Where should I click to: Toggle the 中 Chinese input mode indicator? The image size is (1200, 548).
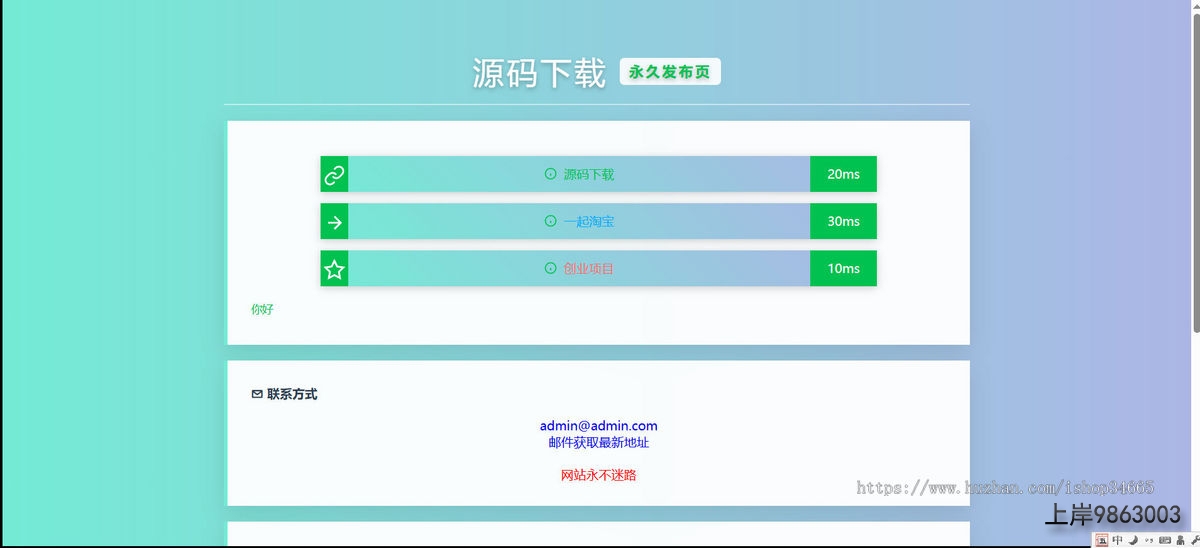point(1117,540)
